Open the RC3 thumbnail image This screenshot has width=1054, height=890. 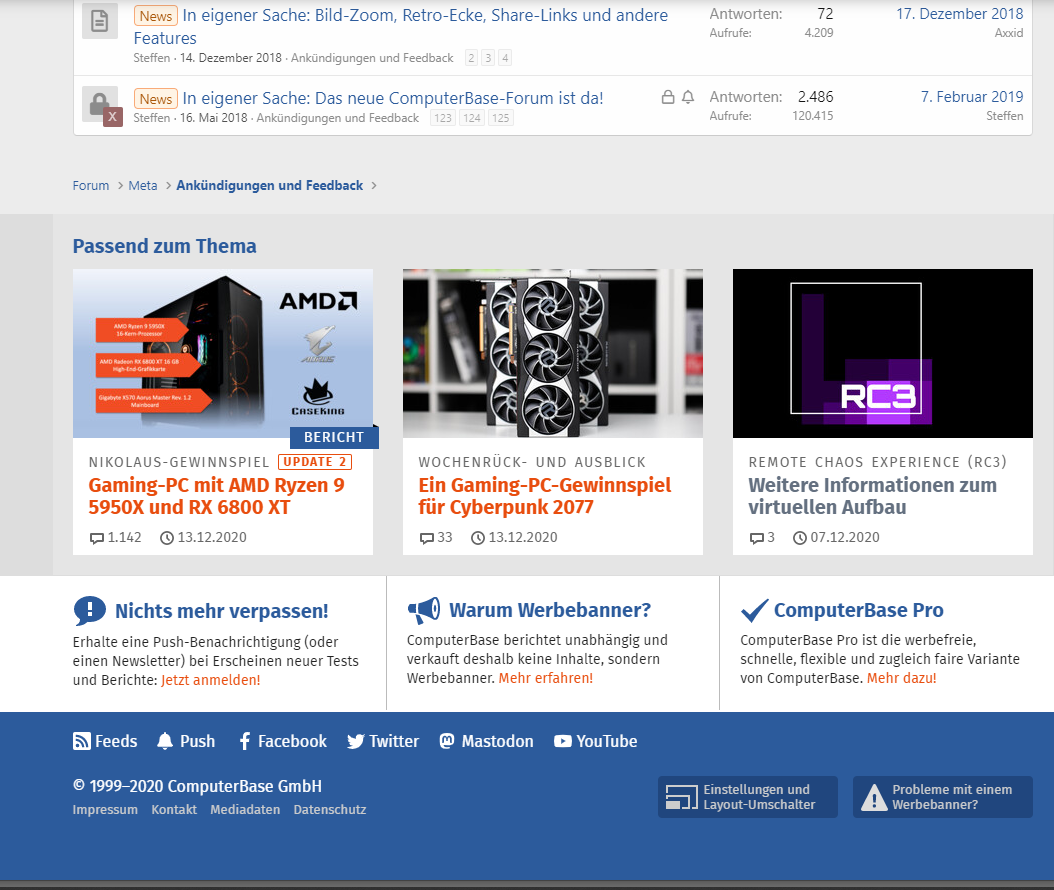pyautogui.click(x=883, y=354)
